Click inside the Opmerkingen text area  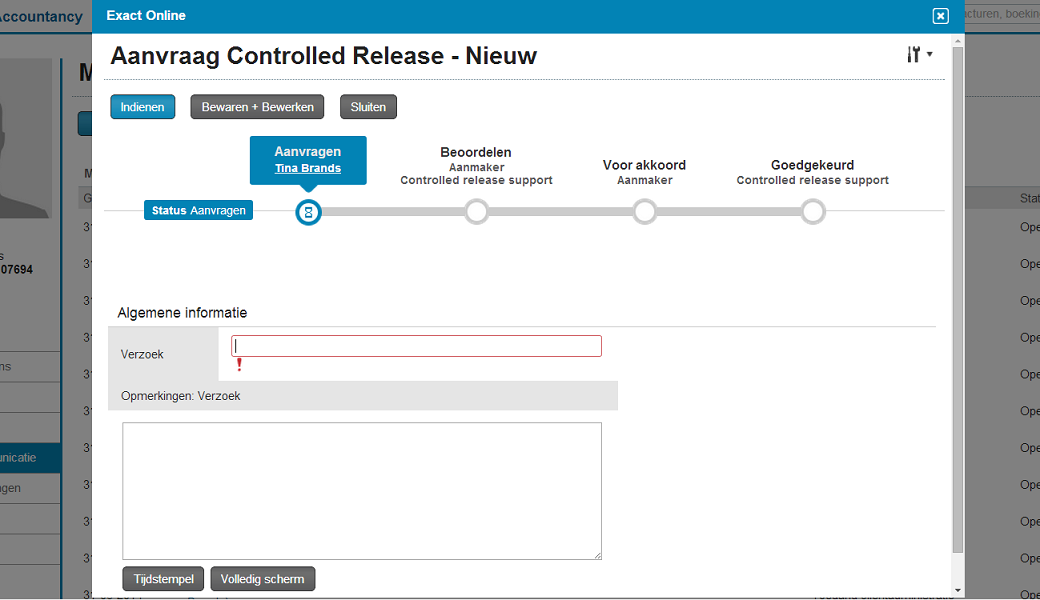pyautogui.click(x=361, y=490)
